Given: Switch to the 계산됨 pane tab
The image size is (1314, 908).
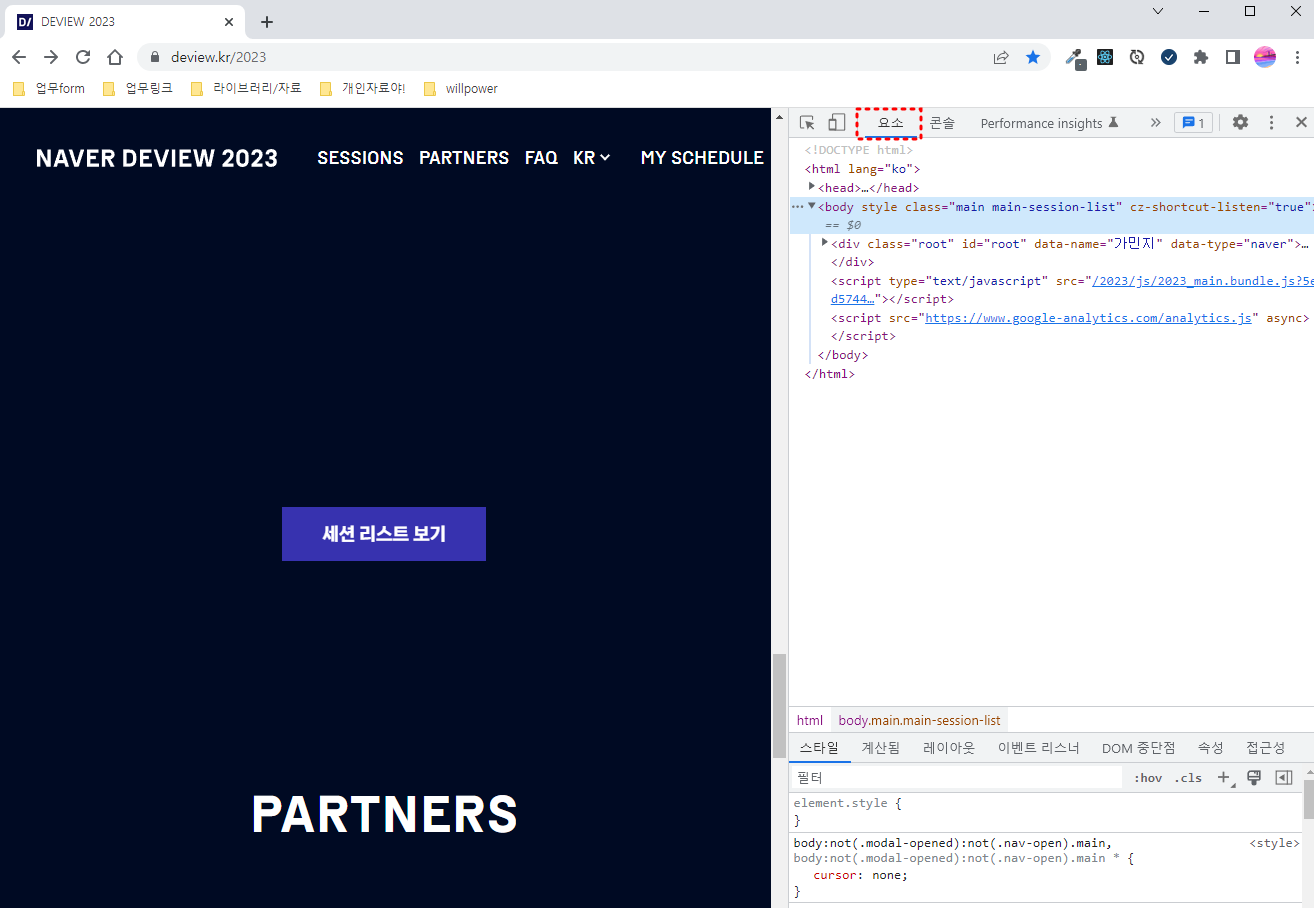Looking at the screenshot, I should click(x=881, y=748).
